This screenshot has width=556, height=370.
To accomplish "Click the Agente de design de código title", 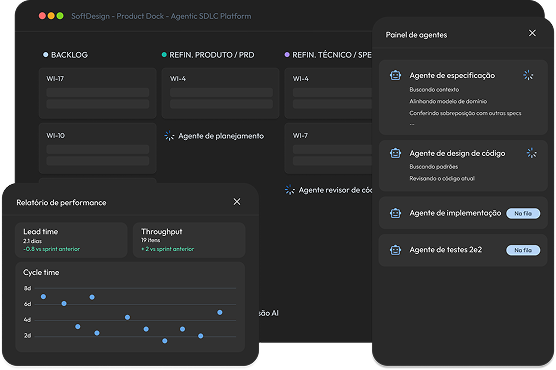I will pos(457,153).
